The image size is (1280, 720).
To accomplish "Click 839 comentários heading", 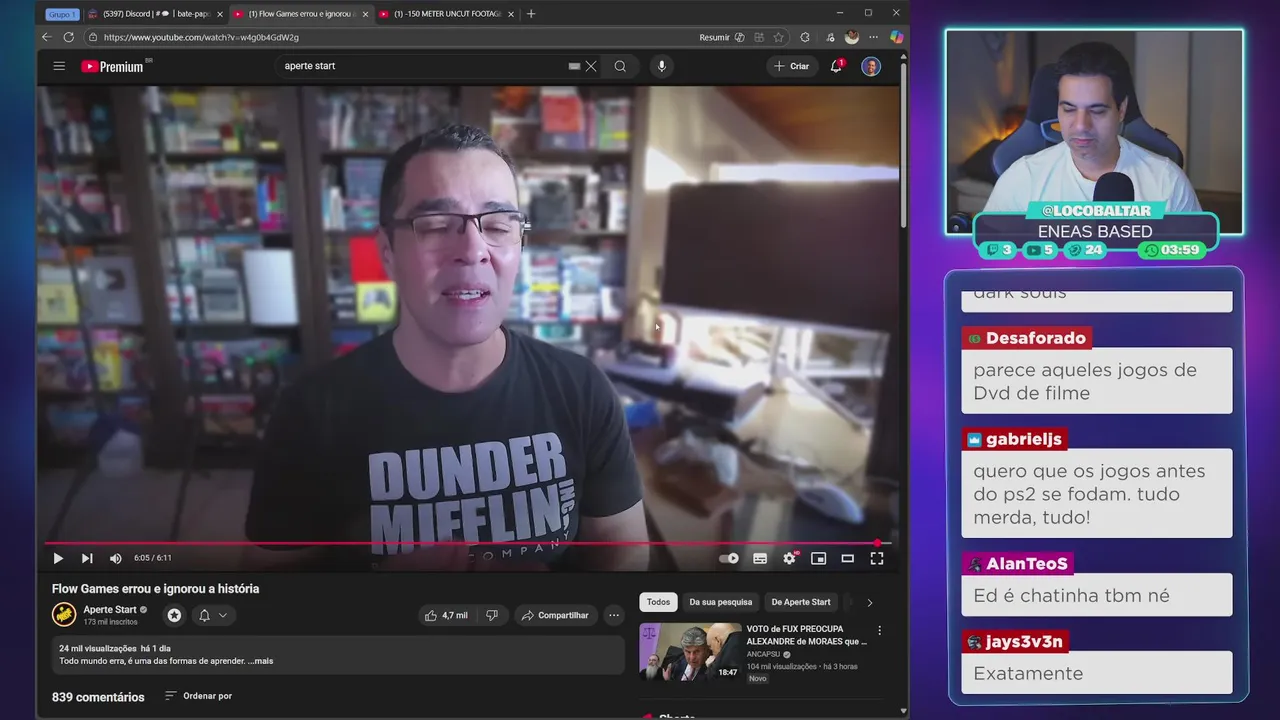I will tap(98, 697).
